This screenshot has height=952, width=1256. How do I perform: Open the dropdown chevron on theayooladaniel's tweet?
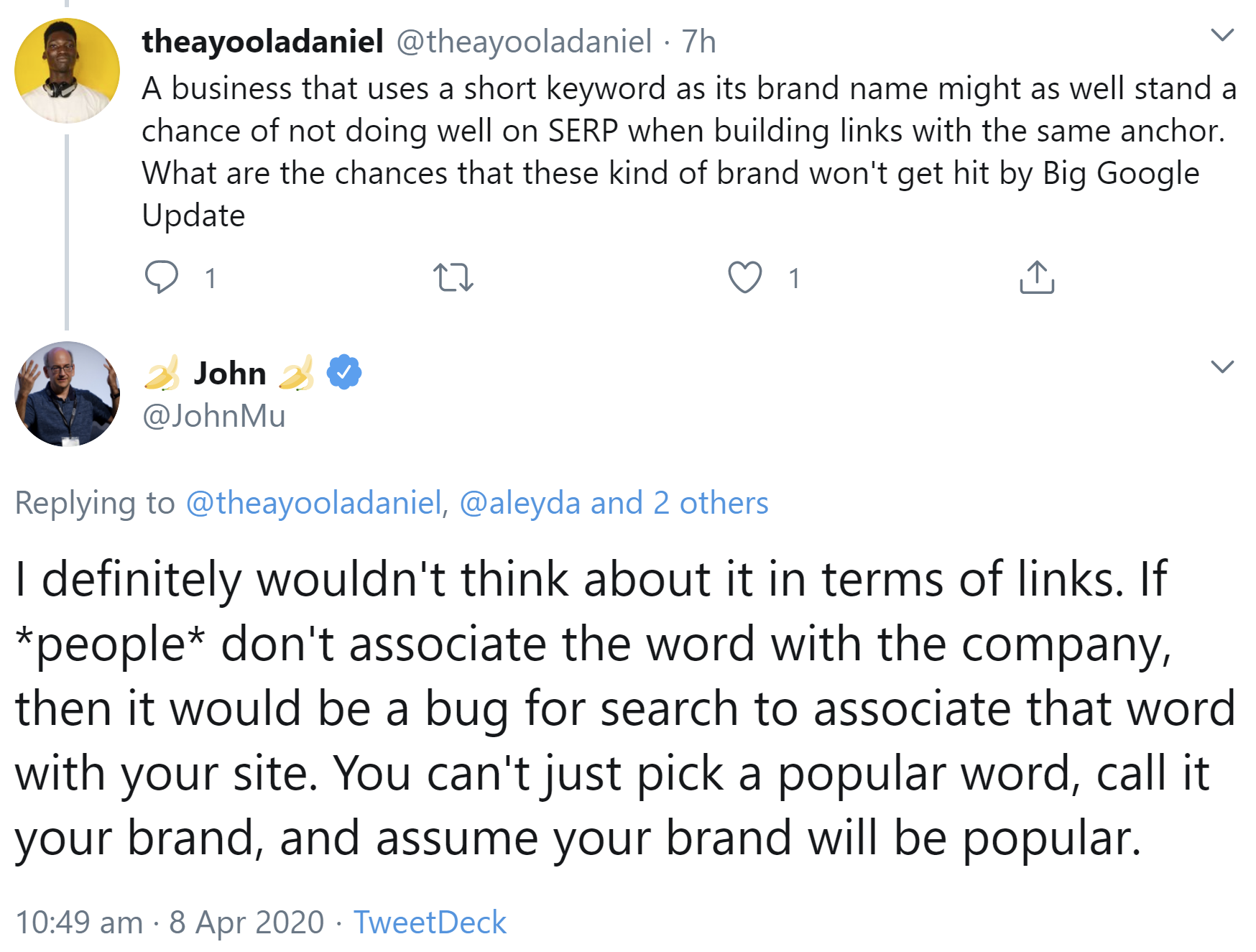(1222, 34)
